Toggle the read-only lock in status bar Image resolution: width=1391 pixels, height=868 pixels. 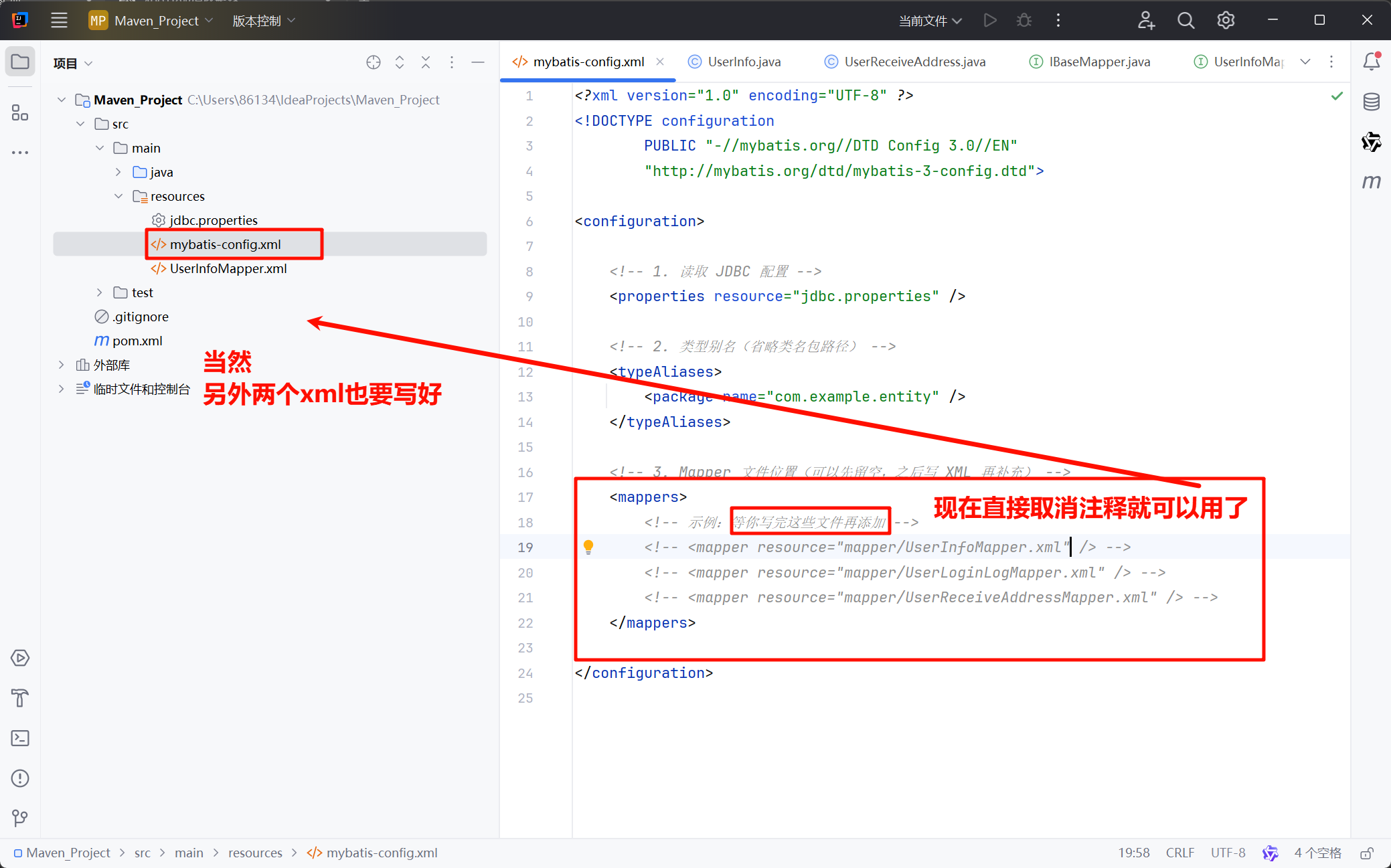(1367, 853)
